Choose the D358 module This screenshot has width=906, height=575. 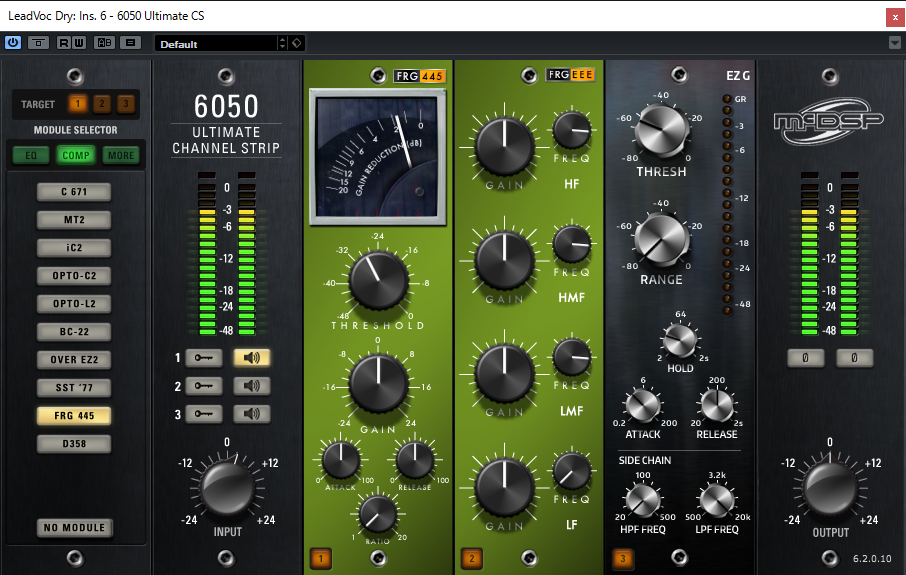coord(74,444)
